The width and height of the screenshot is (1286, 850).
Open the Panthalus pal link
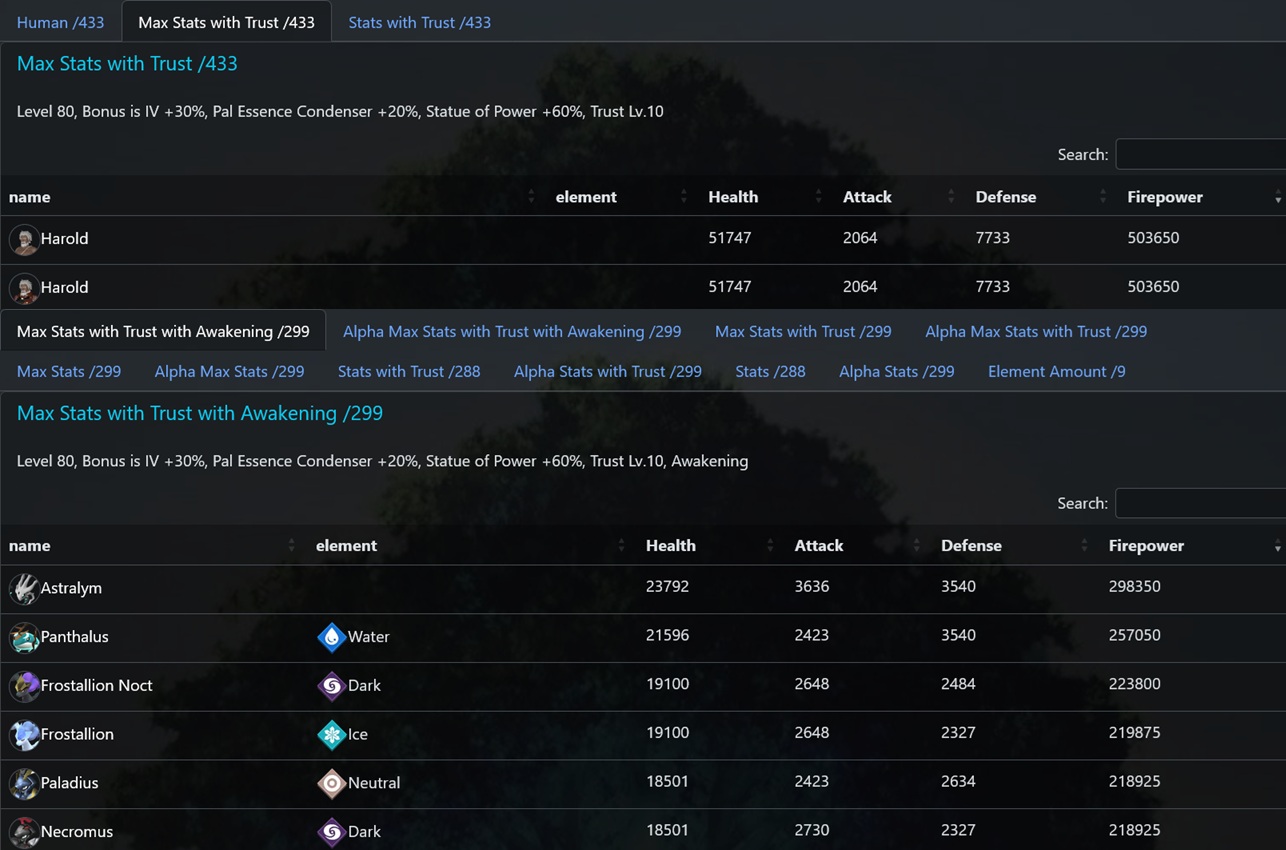74,637
